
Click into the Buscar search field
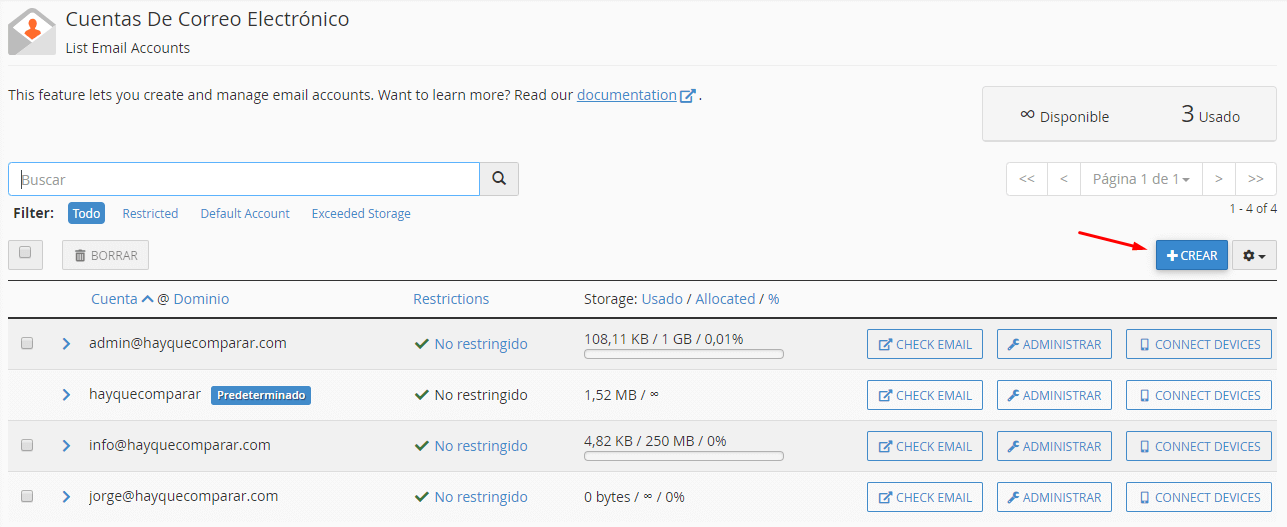coord(244,179)
